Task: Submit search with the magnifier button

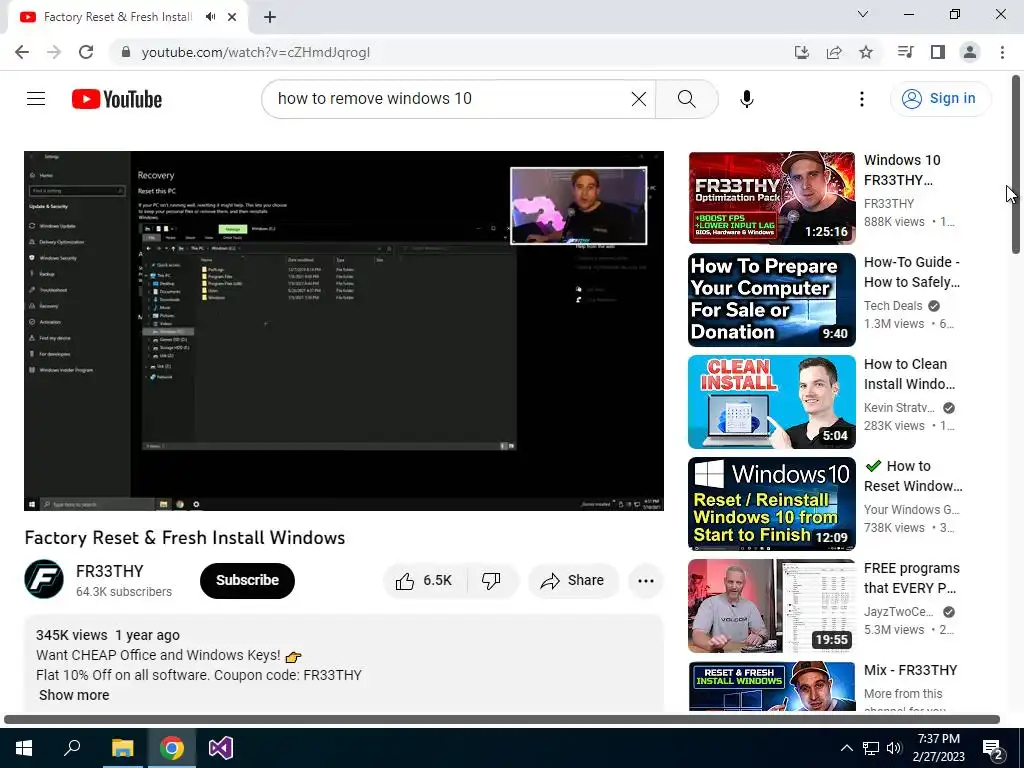Action: pyautogui.click(x=686, y=99)
